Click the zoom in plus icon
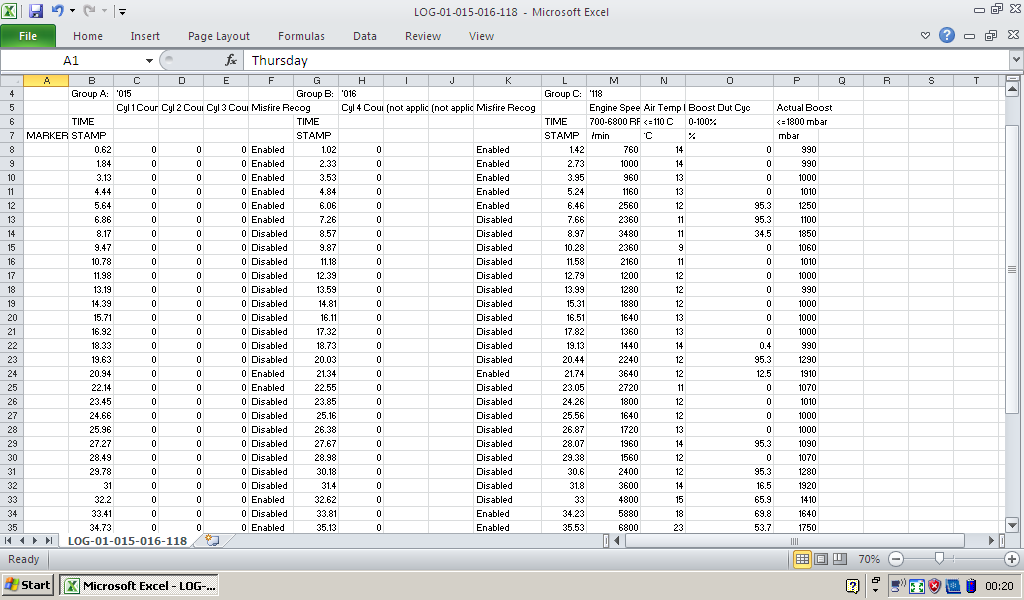This screenshot has height=600, width=1024. click(1012, 559)
